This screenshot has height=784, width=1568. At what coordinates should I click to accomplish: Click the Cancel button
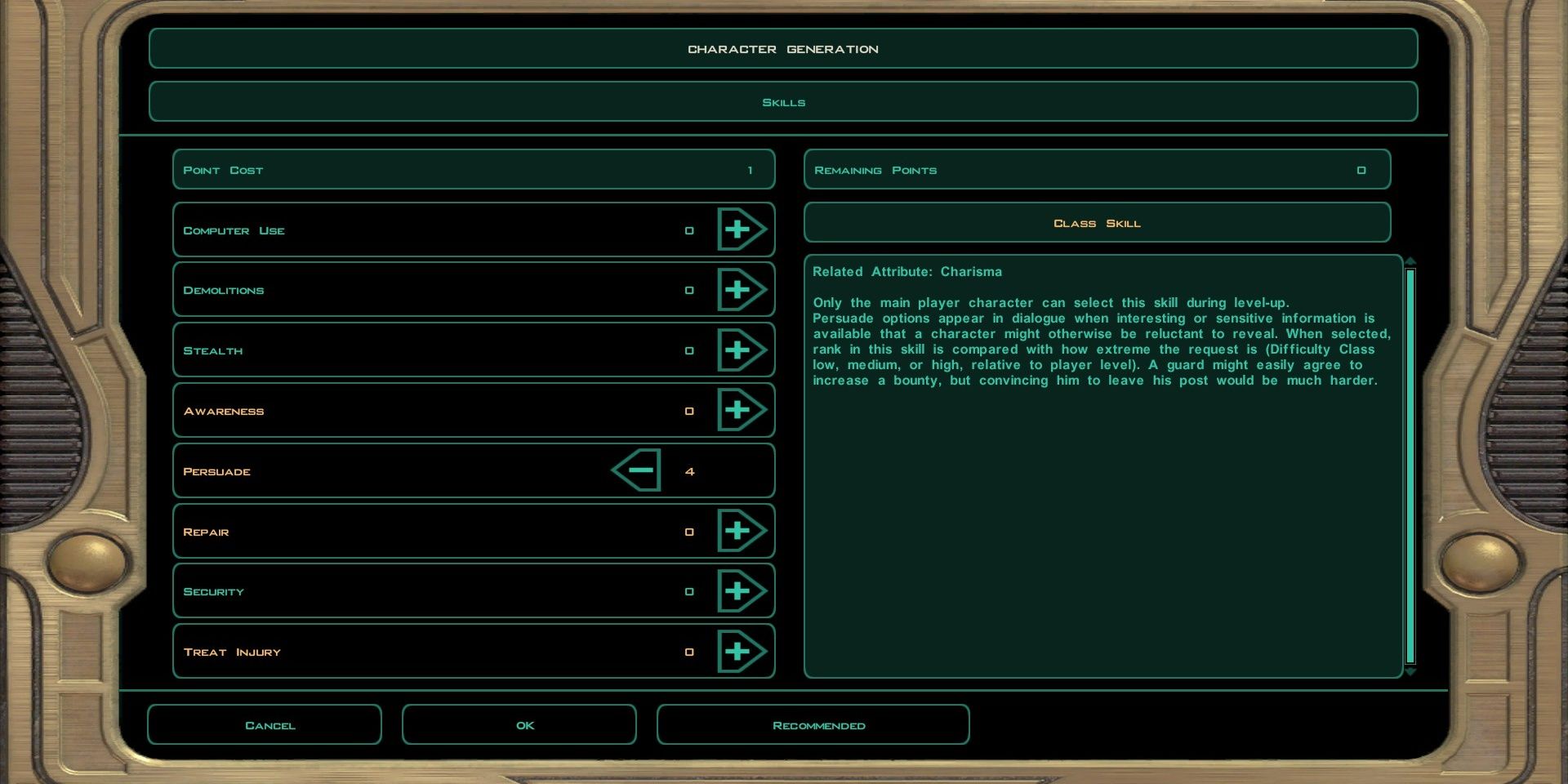click(265, 725)
